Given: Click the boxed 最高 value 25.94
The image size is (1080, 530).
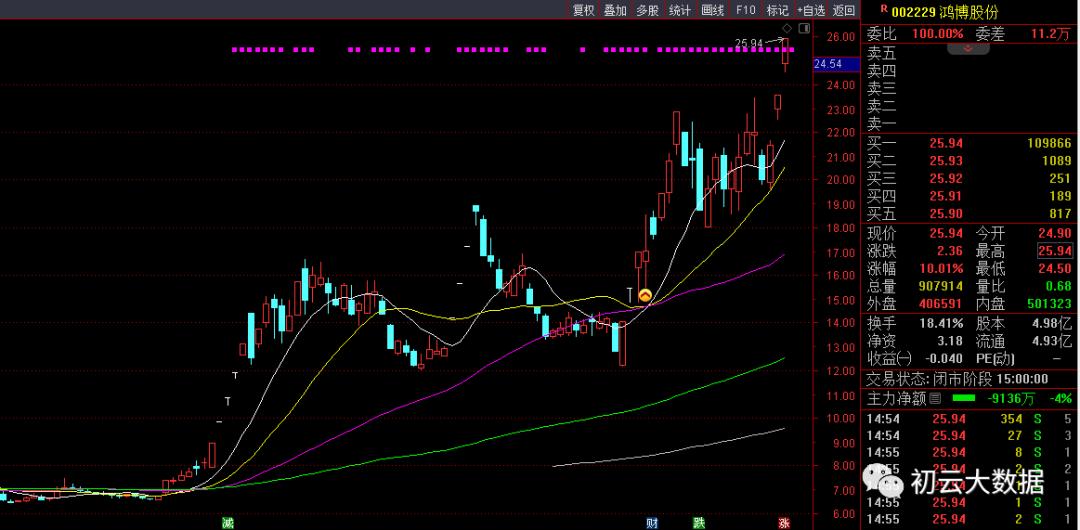Looking at the screenshot, I should coord(1055,252).
